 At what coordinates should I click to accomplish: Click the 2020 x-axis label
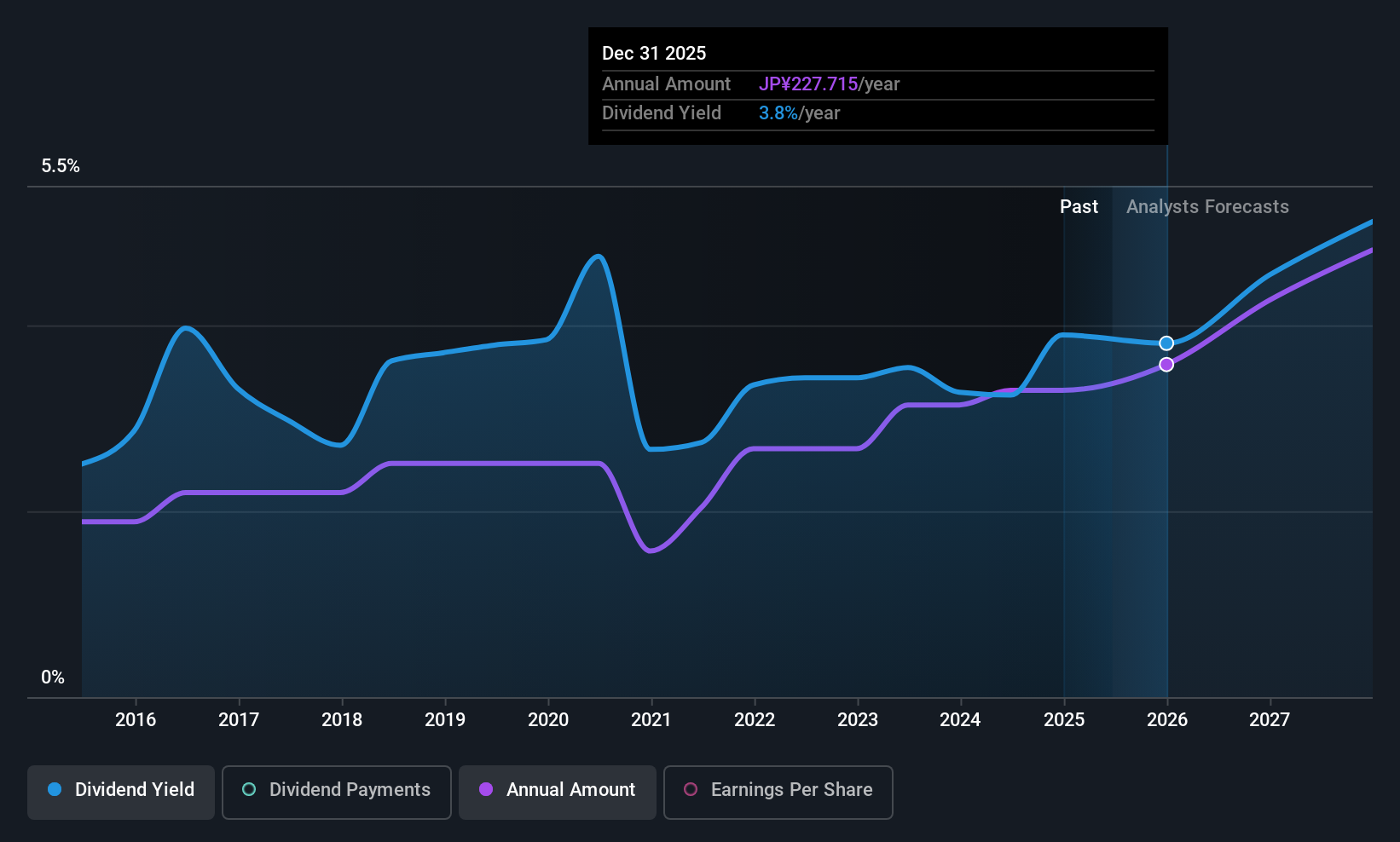coord(548,720)
